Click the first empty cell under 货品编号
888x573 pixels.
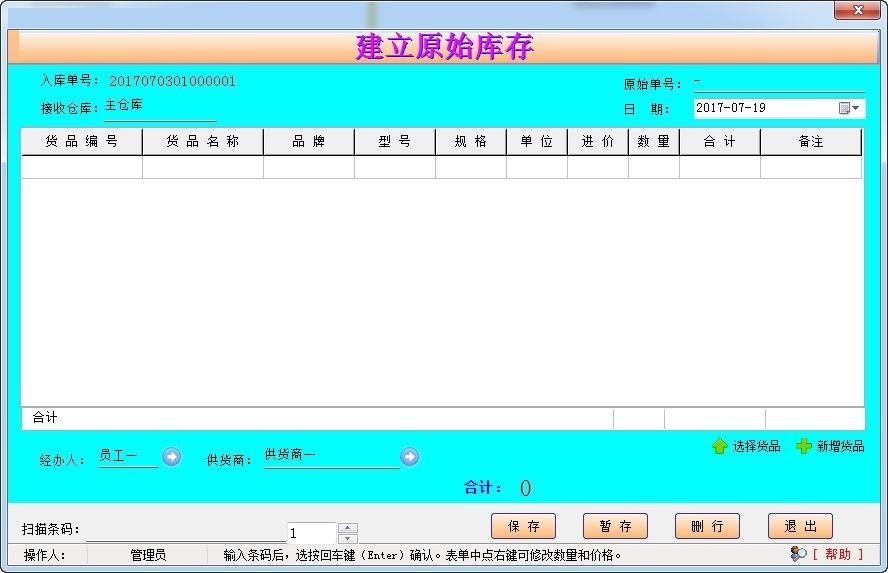82,168
